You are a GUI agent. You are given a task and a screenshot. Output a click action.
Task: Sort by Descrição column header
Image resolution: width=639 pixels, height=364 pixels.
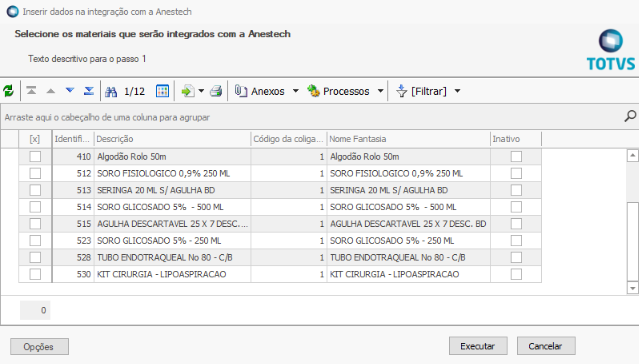pos(172,139)
